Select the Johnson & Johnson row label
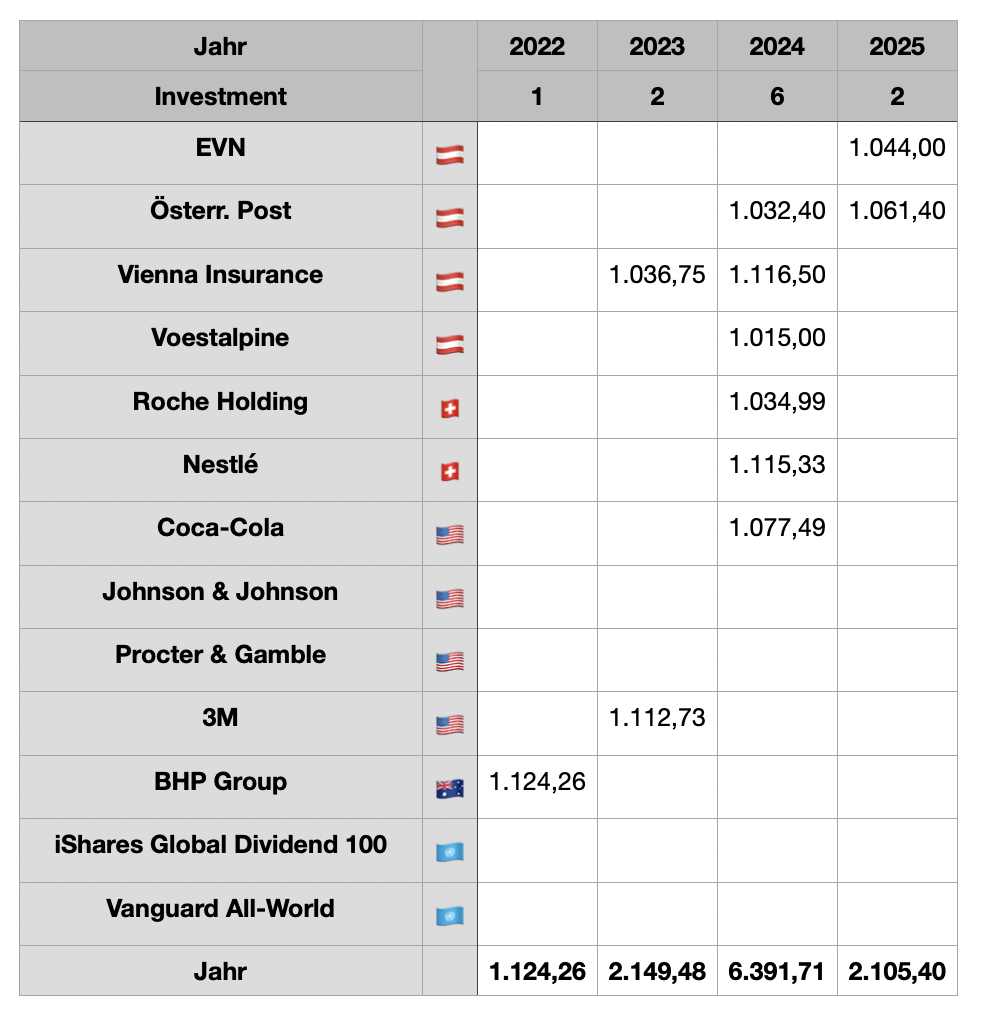This screenshot has width=984, height=1018. pos(220,592)
